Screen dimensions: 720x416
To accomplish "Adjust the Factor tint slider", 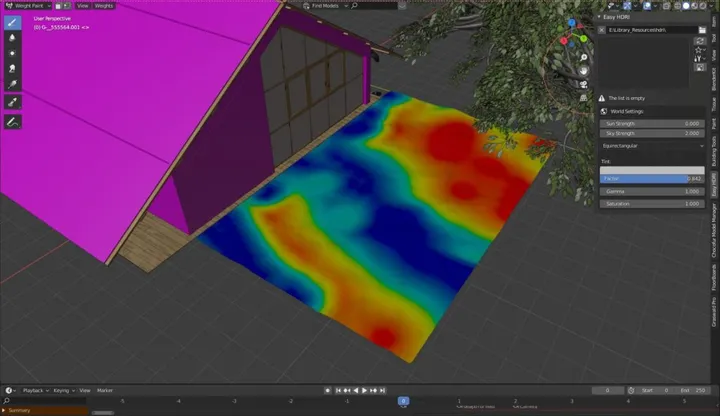I will pos(652,179).
